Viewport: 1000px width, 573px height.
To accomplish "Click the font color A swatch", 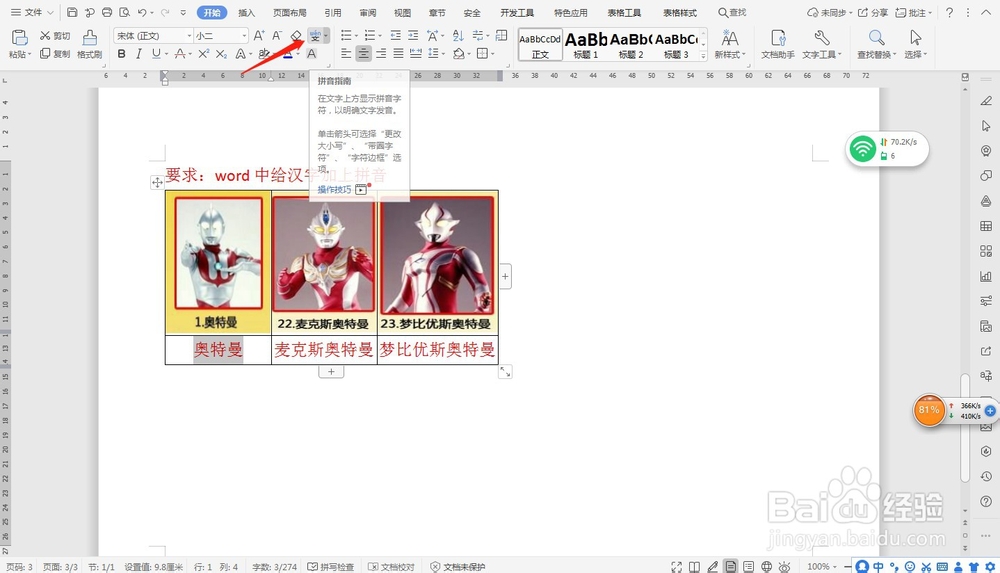I will click(288, 54).
